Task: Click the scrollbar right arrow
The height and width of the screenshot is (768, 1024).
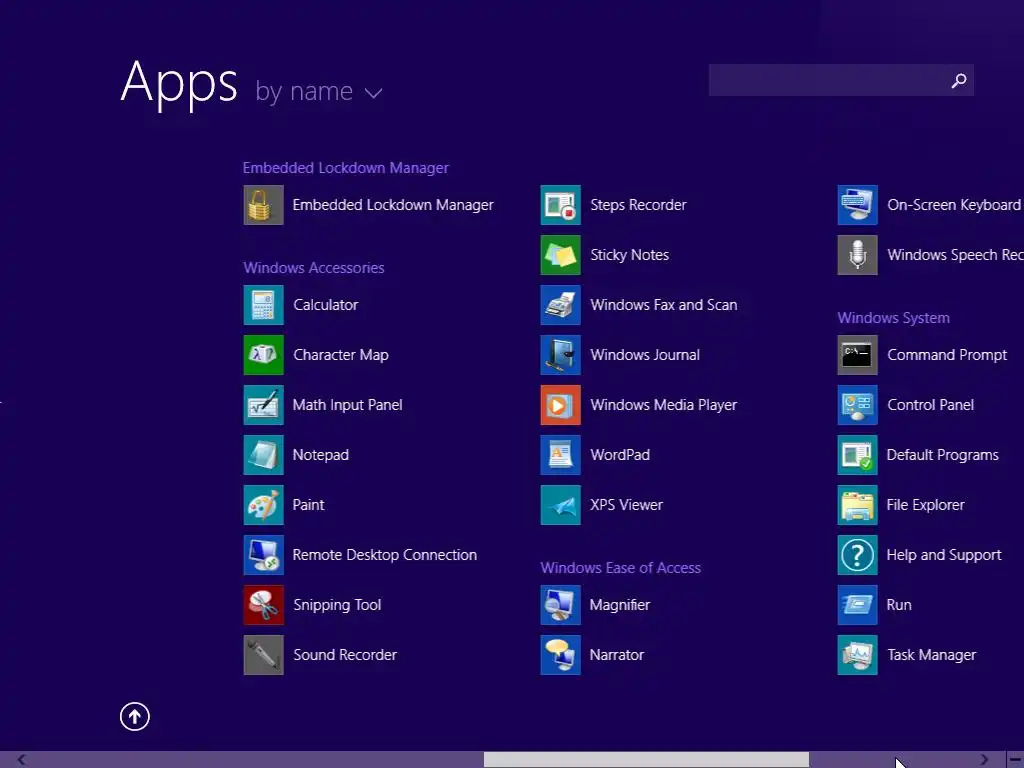Action: 984,760
